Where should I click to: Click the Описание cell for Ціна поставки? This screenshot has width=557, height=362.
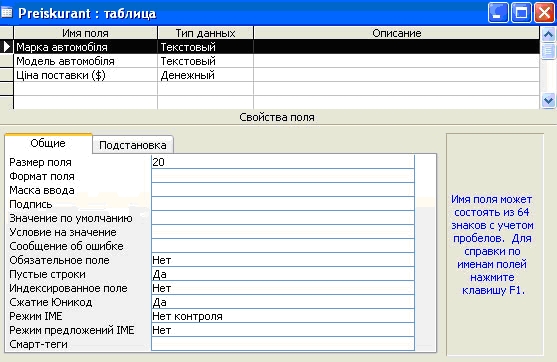(396, 75)
